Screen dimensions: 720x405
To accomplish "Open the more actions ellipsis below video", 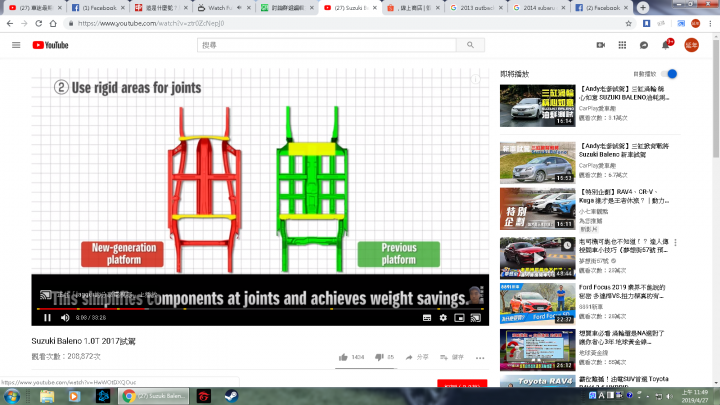I will pyautogui.click(x=480, y=358).
